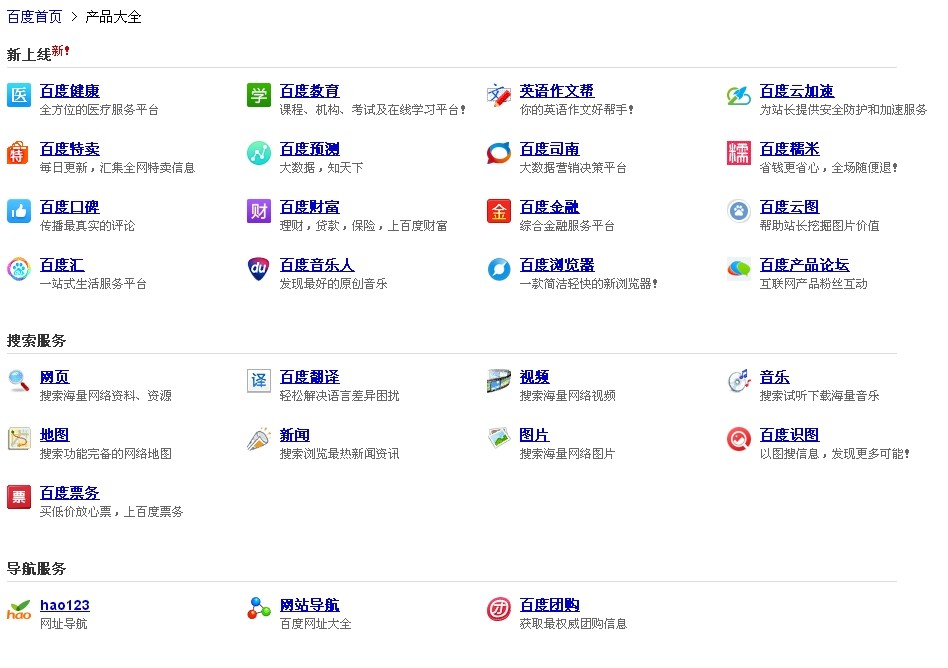Click the blue 百度浏览器 icon
This screenshot has height=668, width=948.
pyautogui.click(x=499, y=269)
